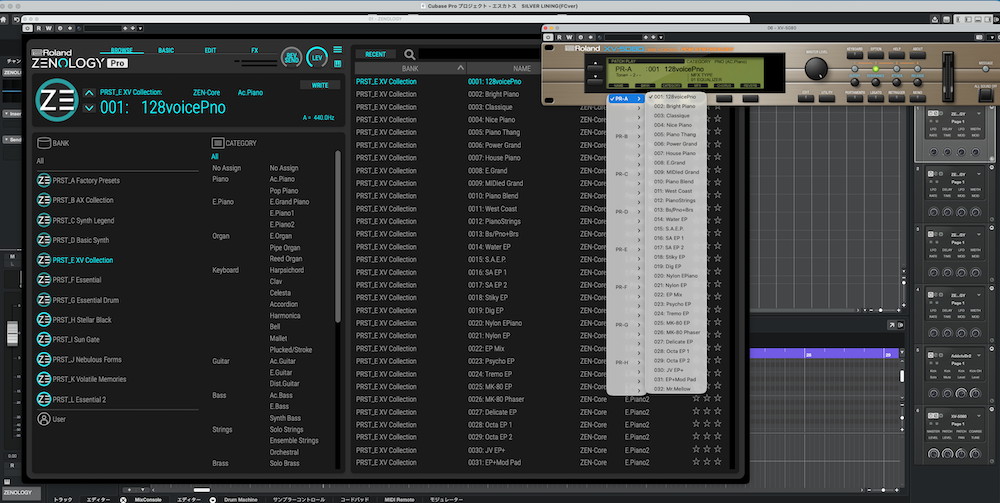This screenshot has height=503, width=1000.
Task: Click the User bank person icon
Action: tap(43, 419)
